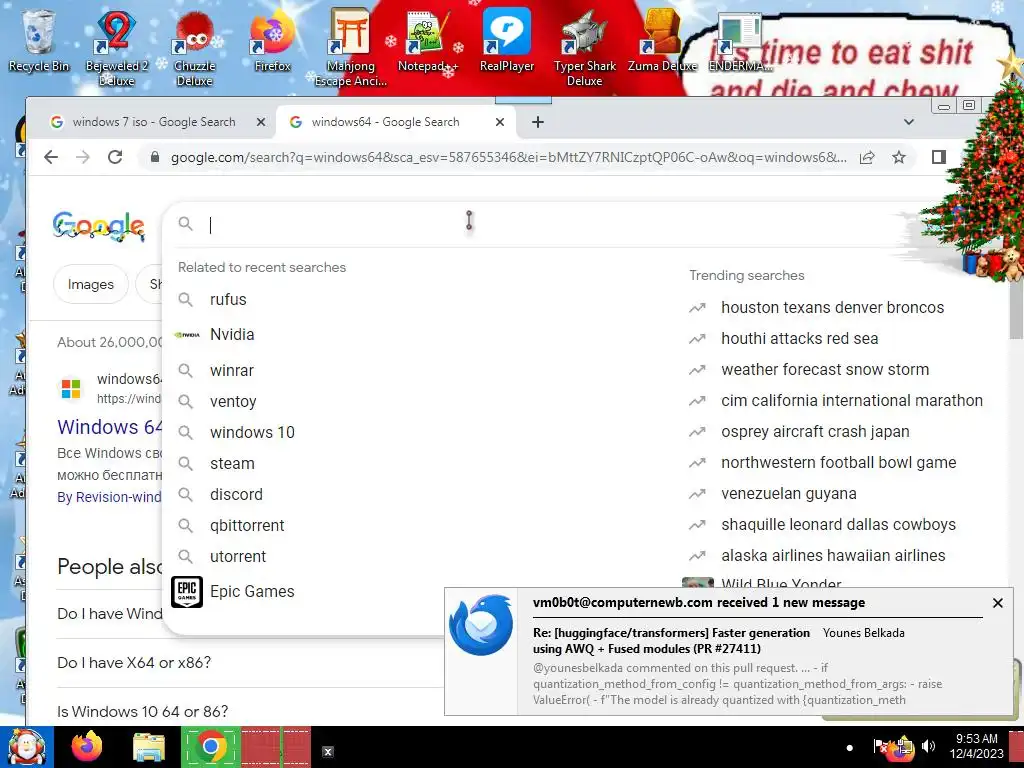Open Notepad++ desktop shortcut
Screen dimensions: 1024x768
coord(428,40)
